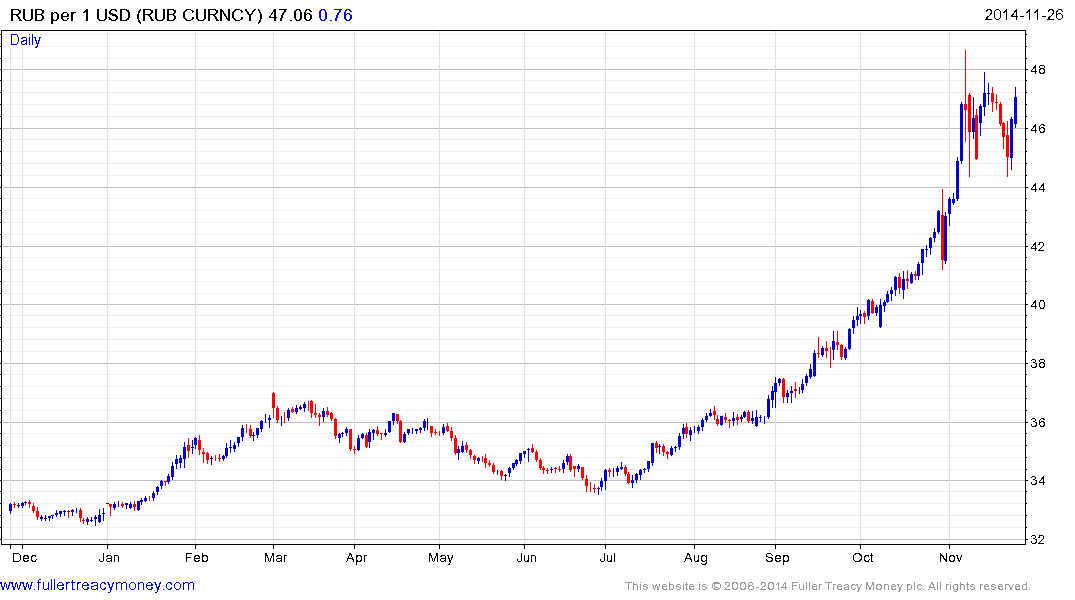Screen dimensions: 1075x600
Task: Click the Mar month label
Action: click(276, 557)
